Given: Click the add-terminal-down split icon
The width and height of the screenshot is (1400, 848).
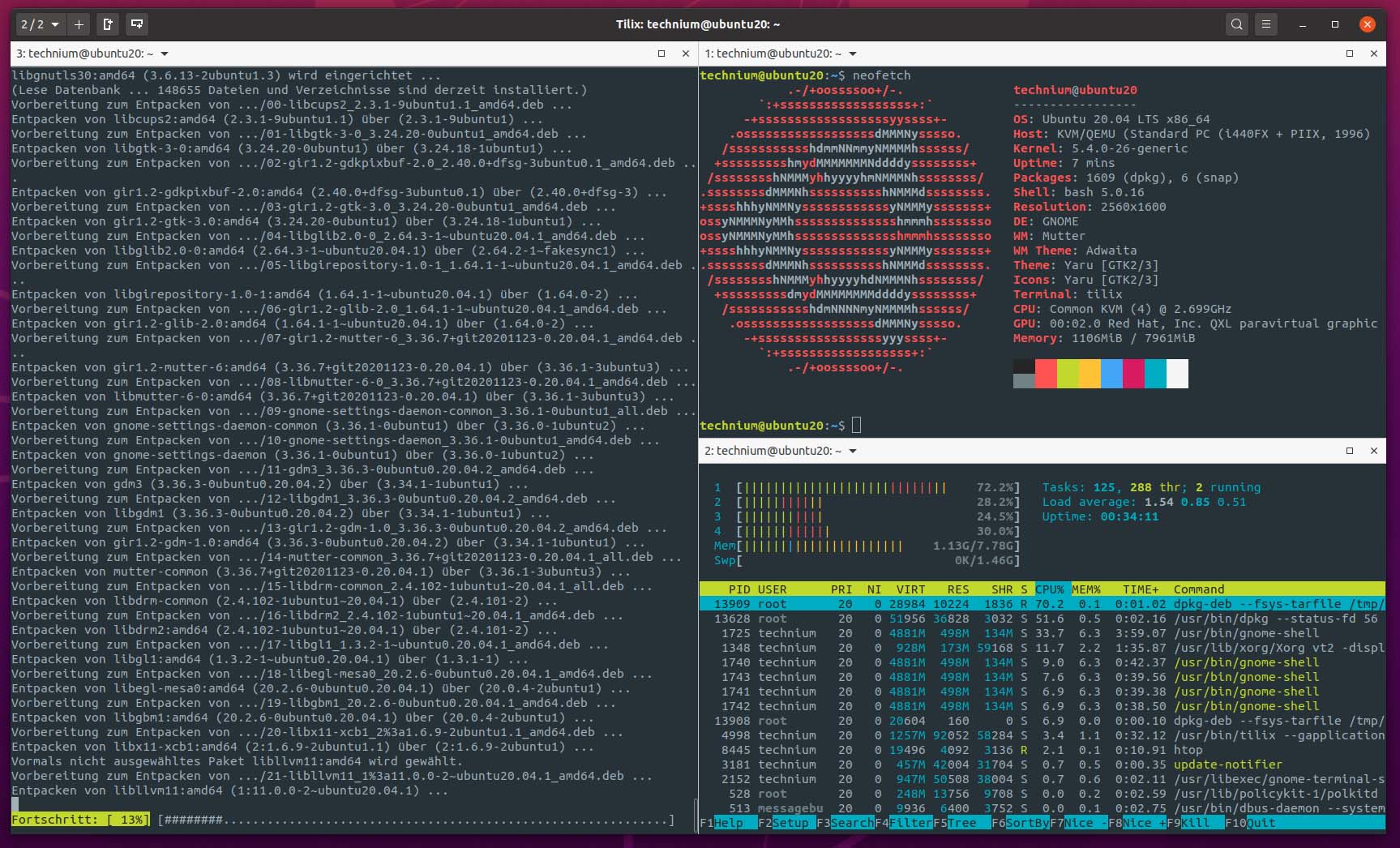Looking at the screenshot, I should pyautogui.click(x=137, y=24).
